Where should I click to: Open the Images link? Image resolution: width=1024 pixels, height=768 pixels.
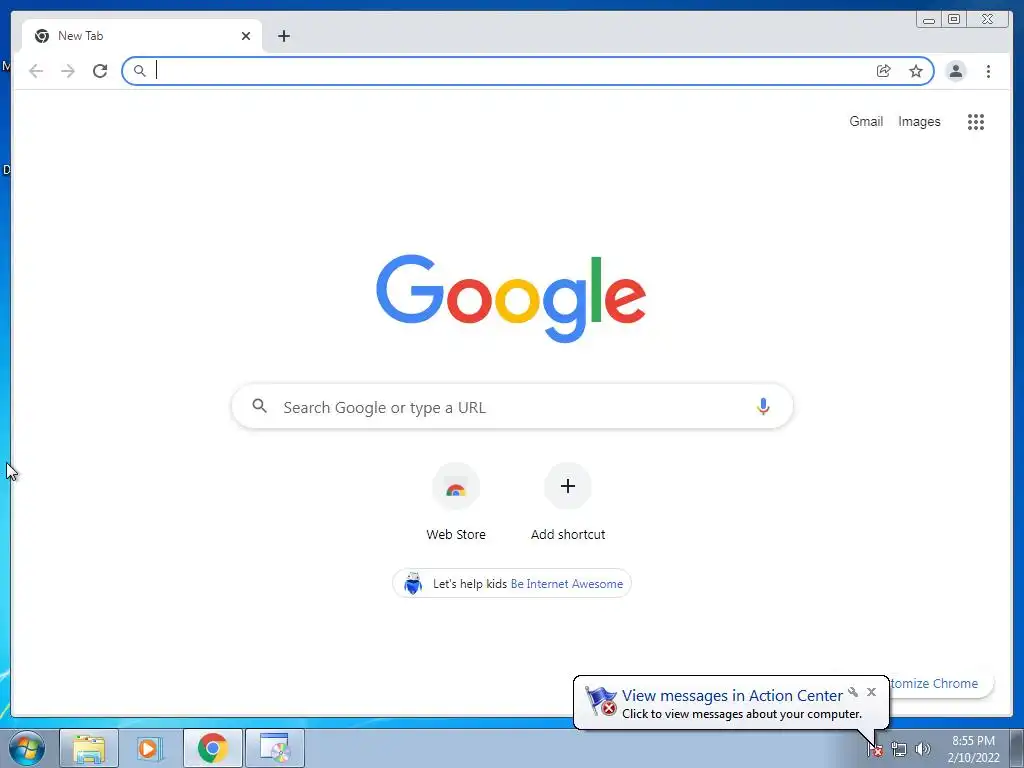pos(919,121)
